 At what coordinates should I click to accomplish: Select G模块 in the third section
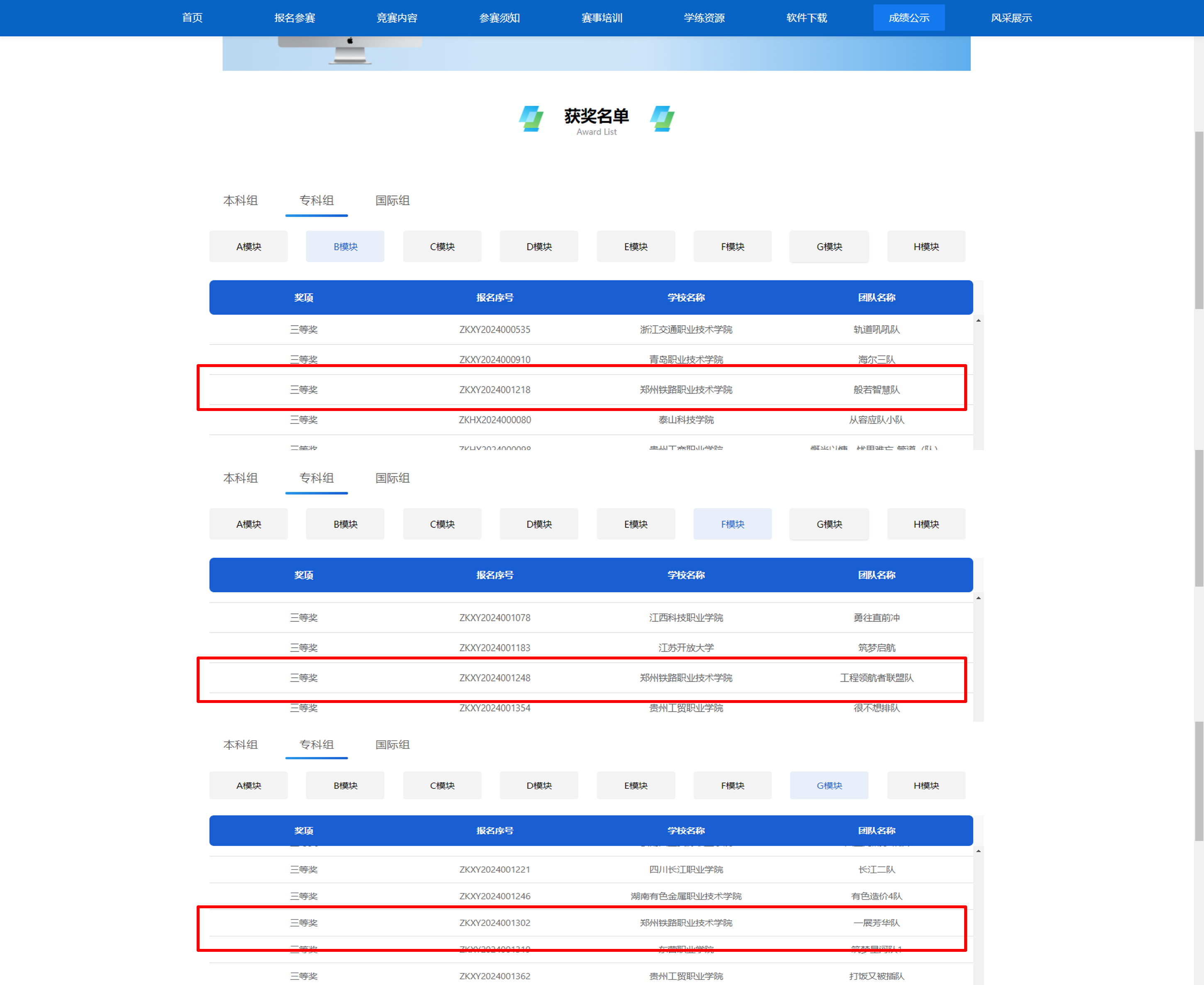pyautogui.click(x=829, y=785)
